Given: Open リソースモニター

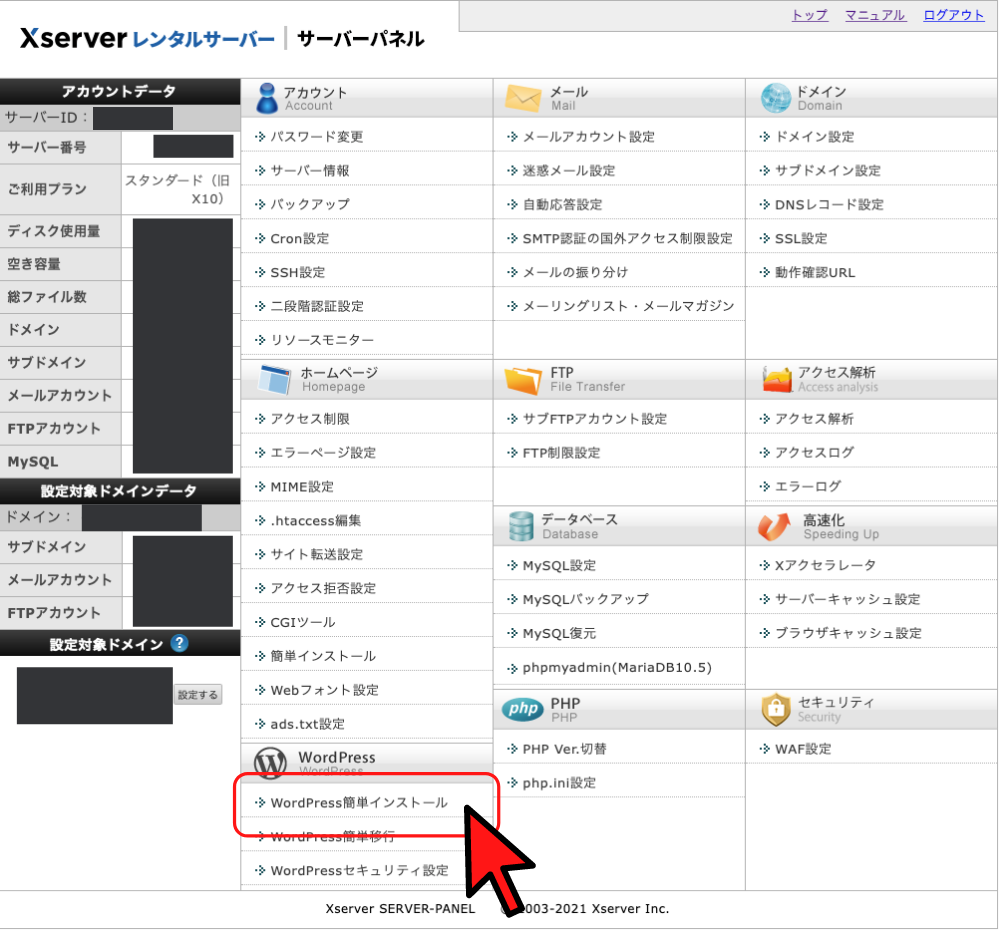Looking at the screenshot, I should (322, 340).
